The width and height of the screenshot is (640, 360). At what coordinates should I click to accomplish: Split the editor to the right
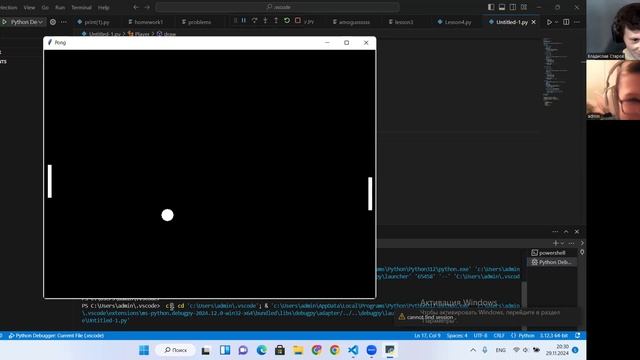tap(566, 22)
